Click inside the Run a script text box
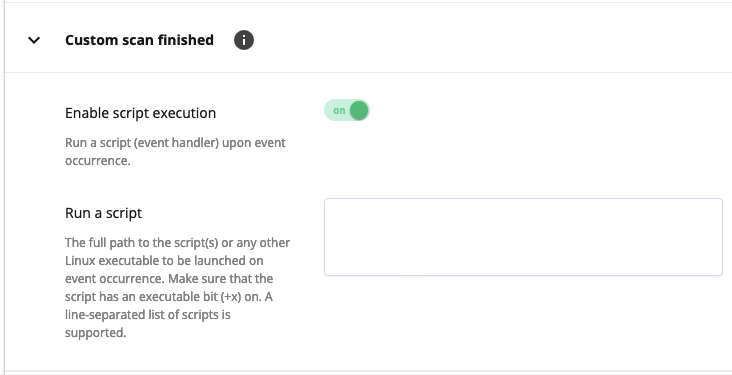The width and height of the screenshot is (732, 375). (x=523, y=237)
